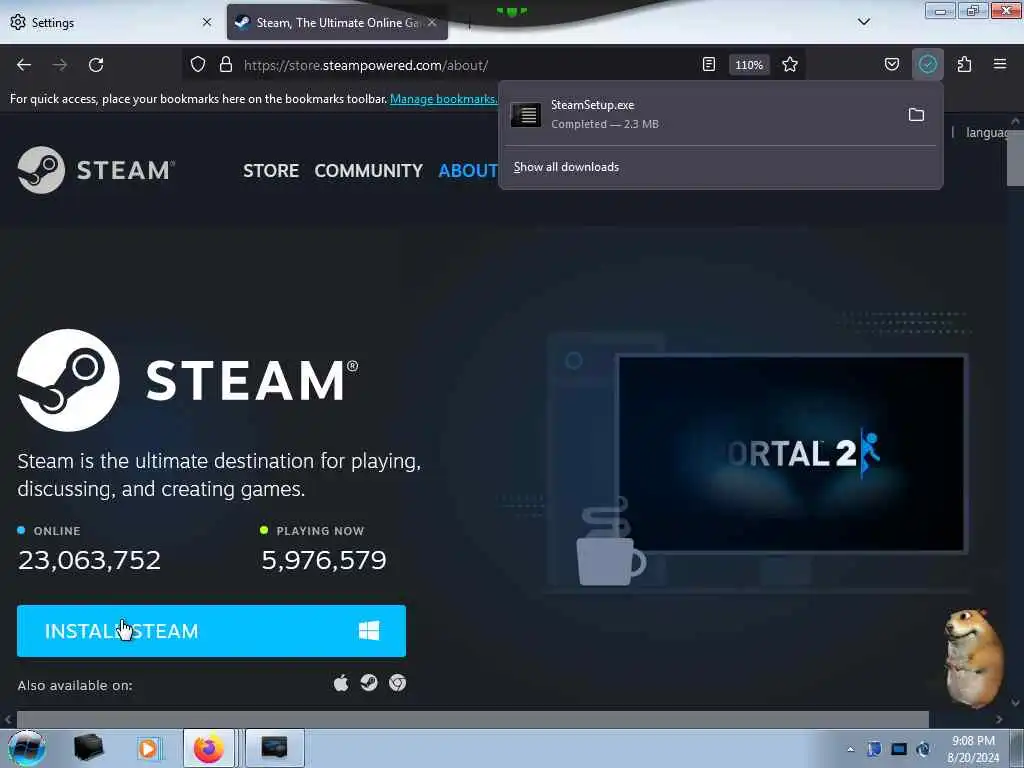Toggle reader view icon in address bar

(709, 65)
